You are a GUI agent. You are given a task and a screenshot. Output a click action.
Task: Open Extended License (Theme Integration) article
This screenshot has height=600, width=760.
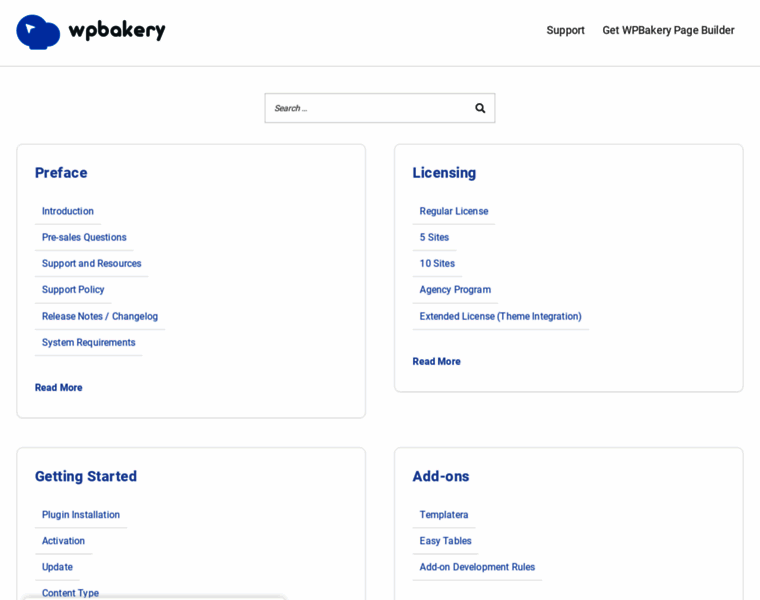[x=501, y=316]
